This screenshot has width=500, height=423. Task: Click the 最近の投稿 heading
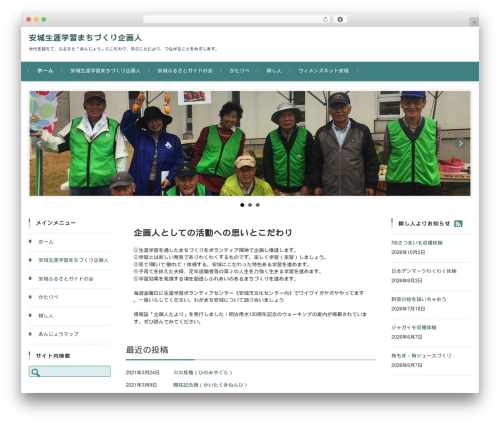pyautogui.click(x=147, y=350)
